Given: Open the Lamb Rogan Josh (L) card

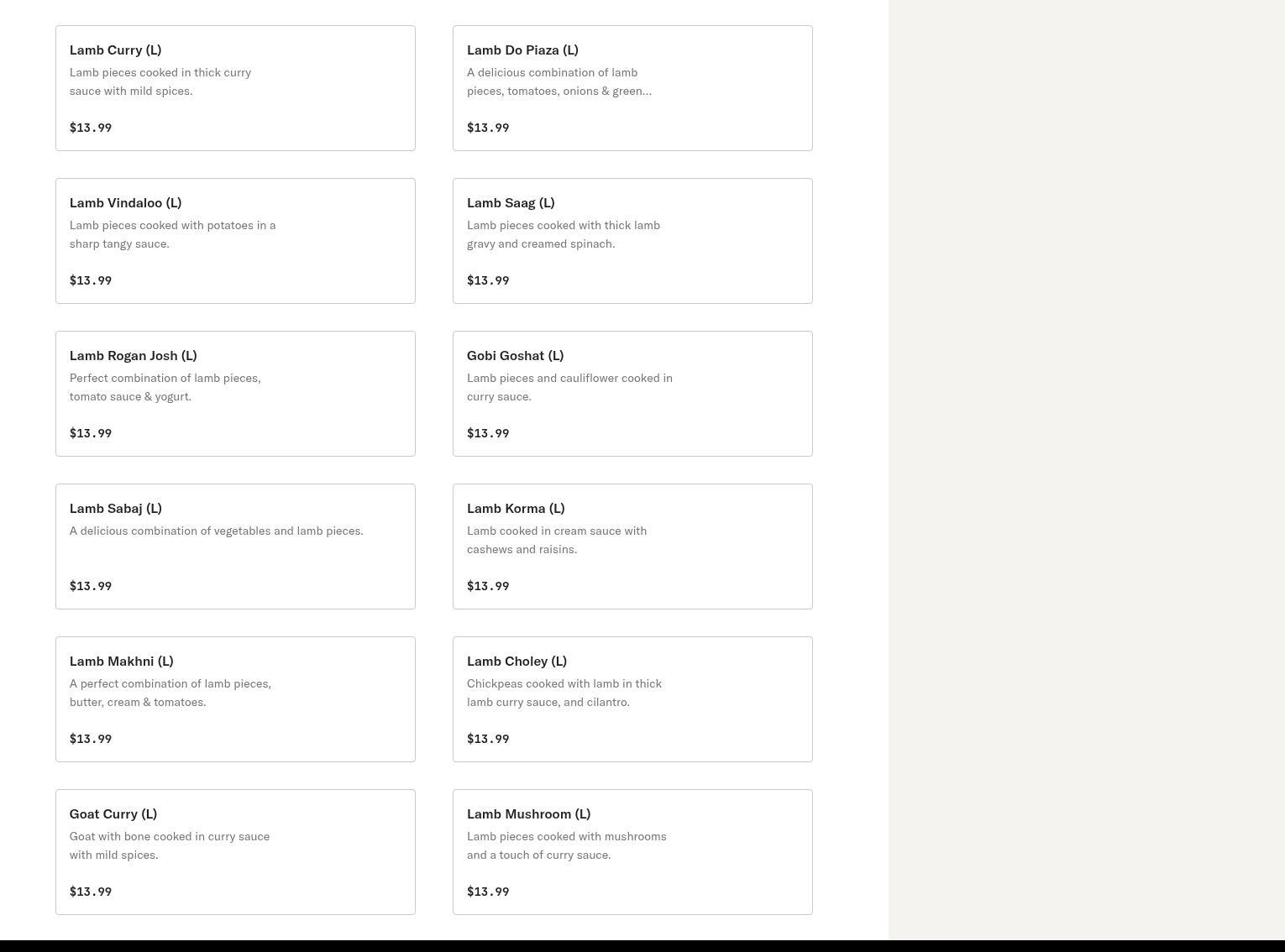Looking at the screenshot, I should [x=235, y=394].
